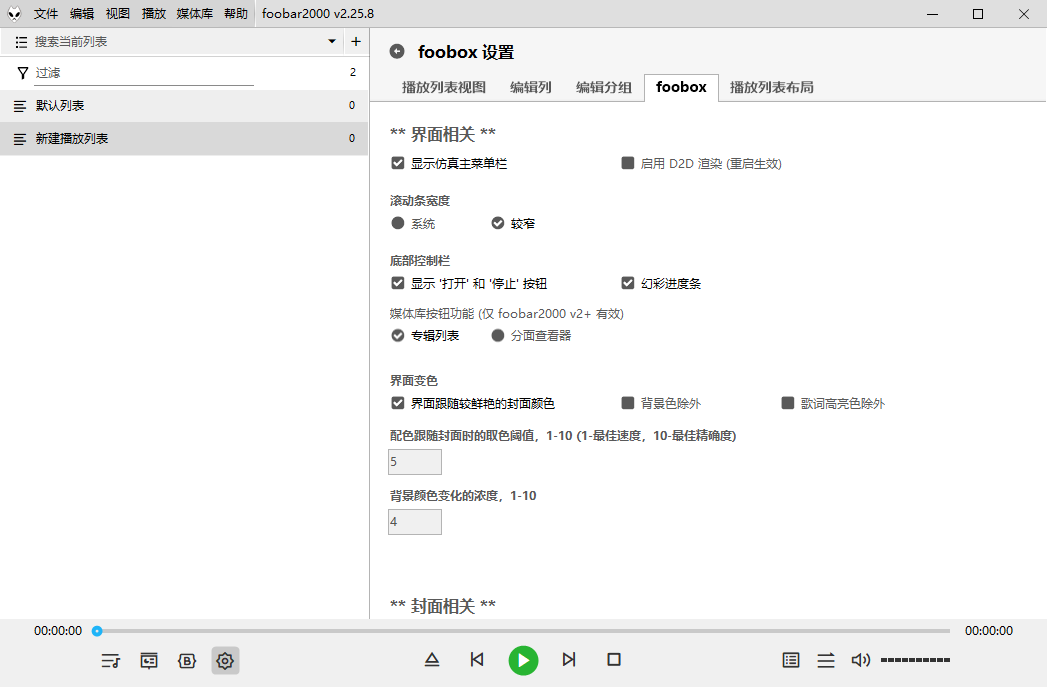The height and width of the screenshot is (687, 1047).
Task: Click the background intensity field showing 4
Action: [x=415, y=522]
